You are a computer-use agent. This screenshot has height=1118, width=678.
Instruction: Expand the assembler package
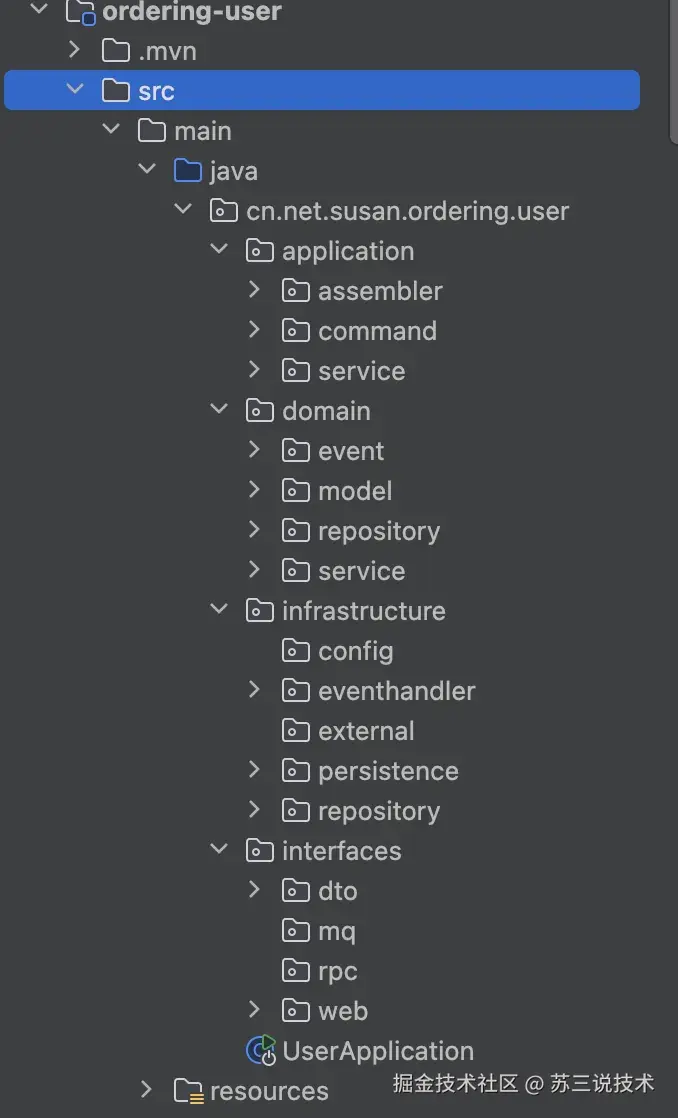point(255,290)
